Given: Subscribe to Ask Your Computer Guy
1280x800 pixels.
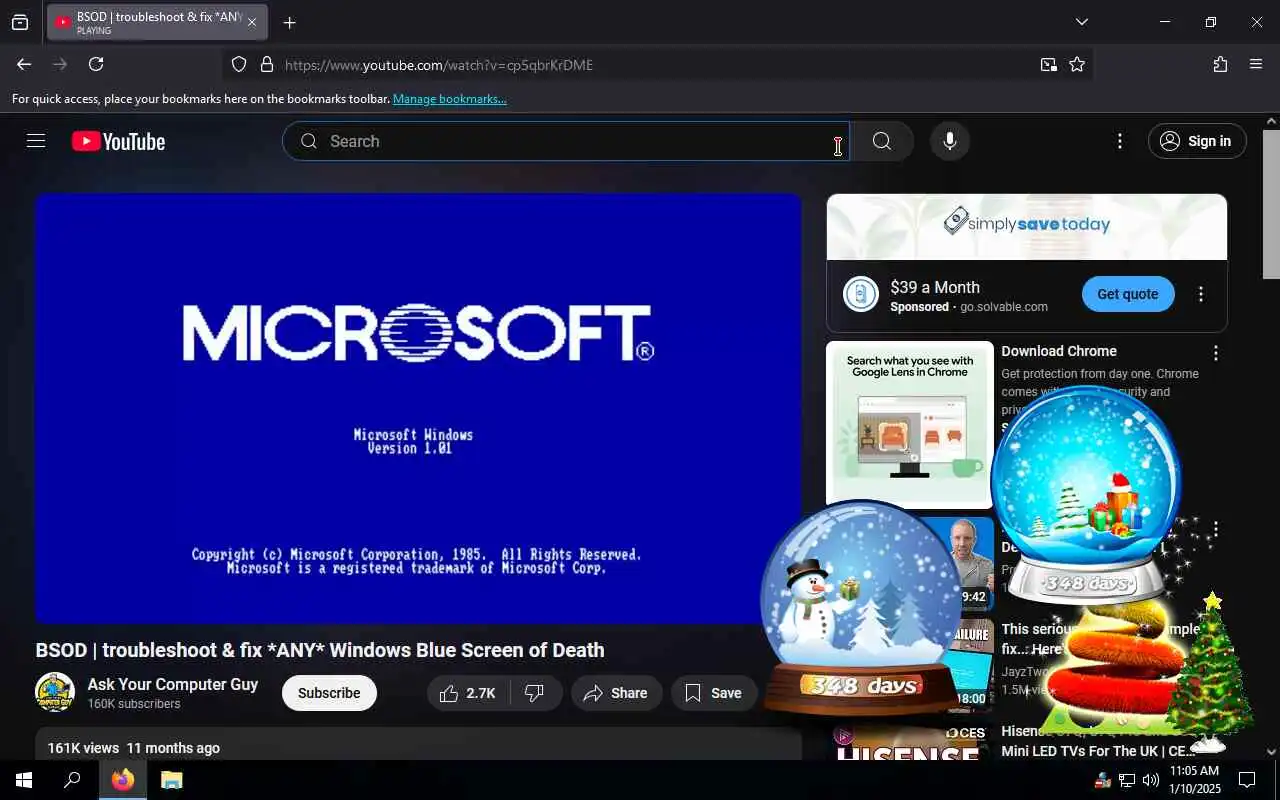Looking at the screenshot, I should pyautogui.click(x=329, y=693).
